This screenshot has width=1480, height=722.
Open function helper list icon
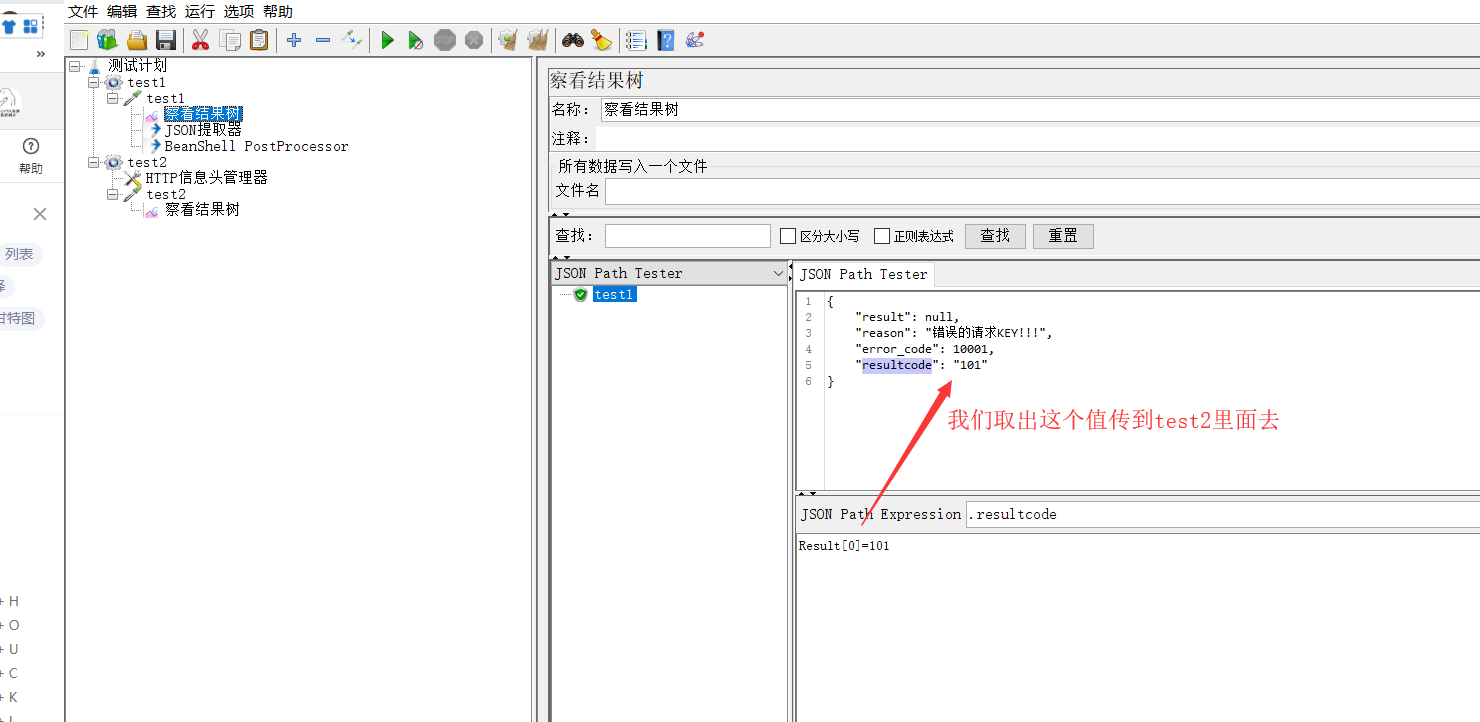[x=636, y=40]
